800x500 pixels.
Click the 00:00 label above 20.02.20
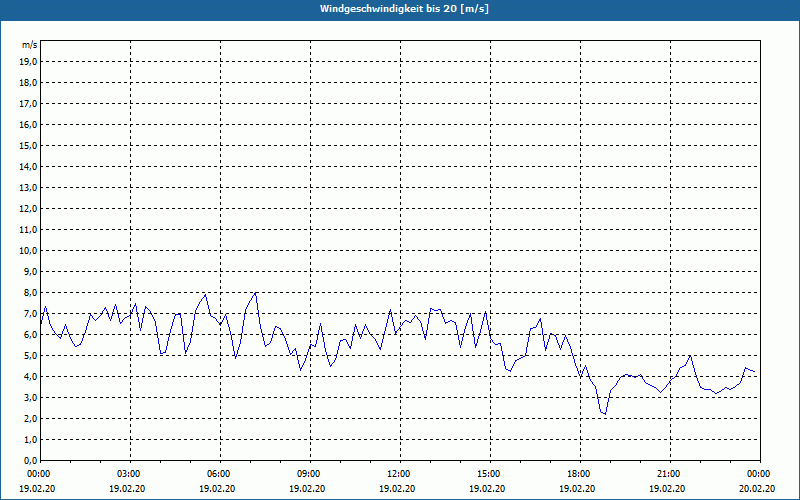(760, 474)
